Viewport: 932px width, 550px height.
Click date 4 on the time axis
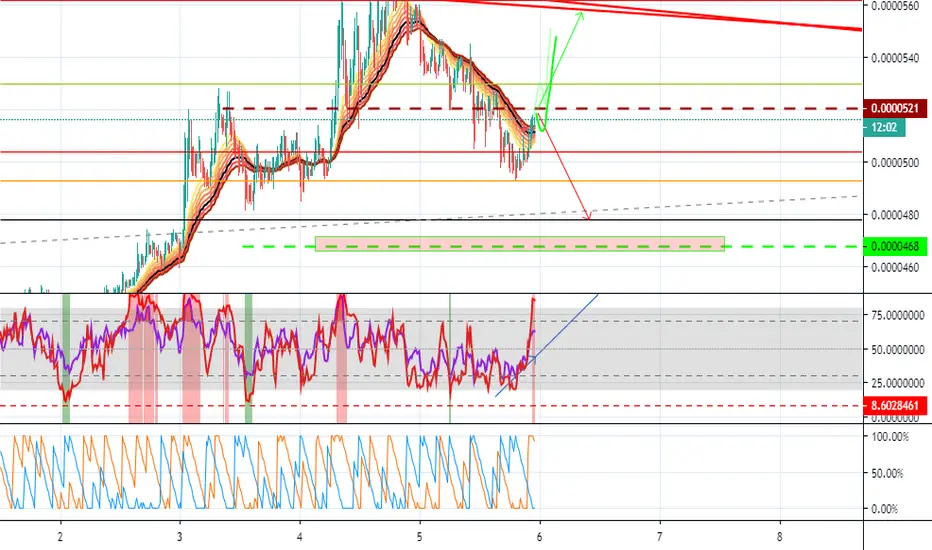[x=300, y=537]
